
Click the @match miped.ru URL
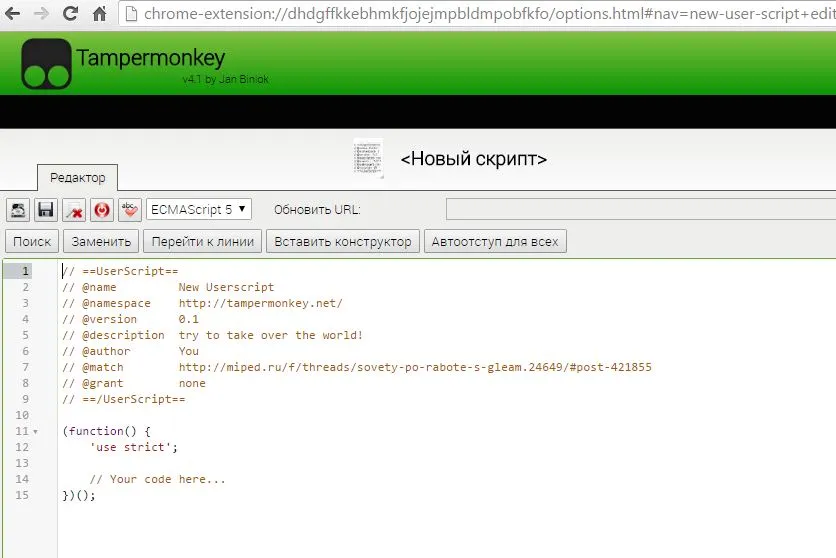click(415, 367)
